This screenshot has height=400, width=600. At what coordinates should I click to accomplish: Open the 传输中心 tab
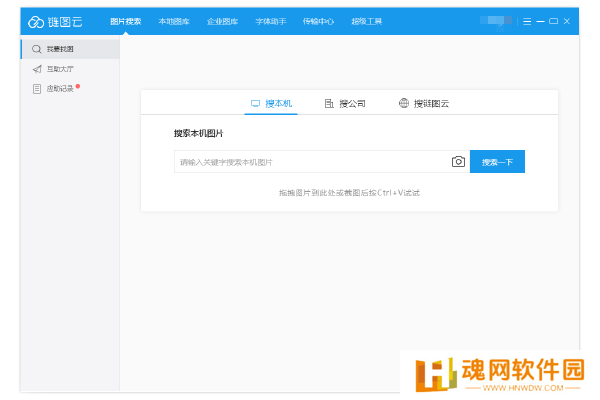click(x=318, y=21)
